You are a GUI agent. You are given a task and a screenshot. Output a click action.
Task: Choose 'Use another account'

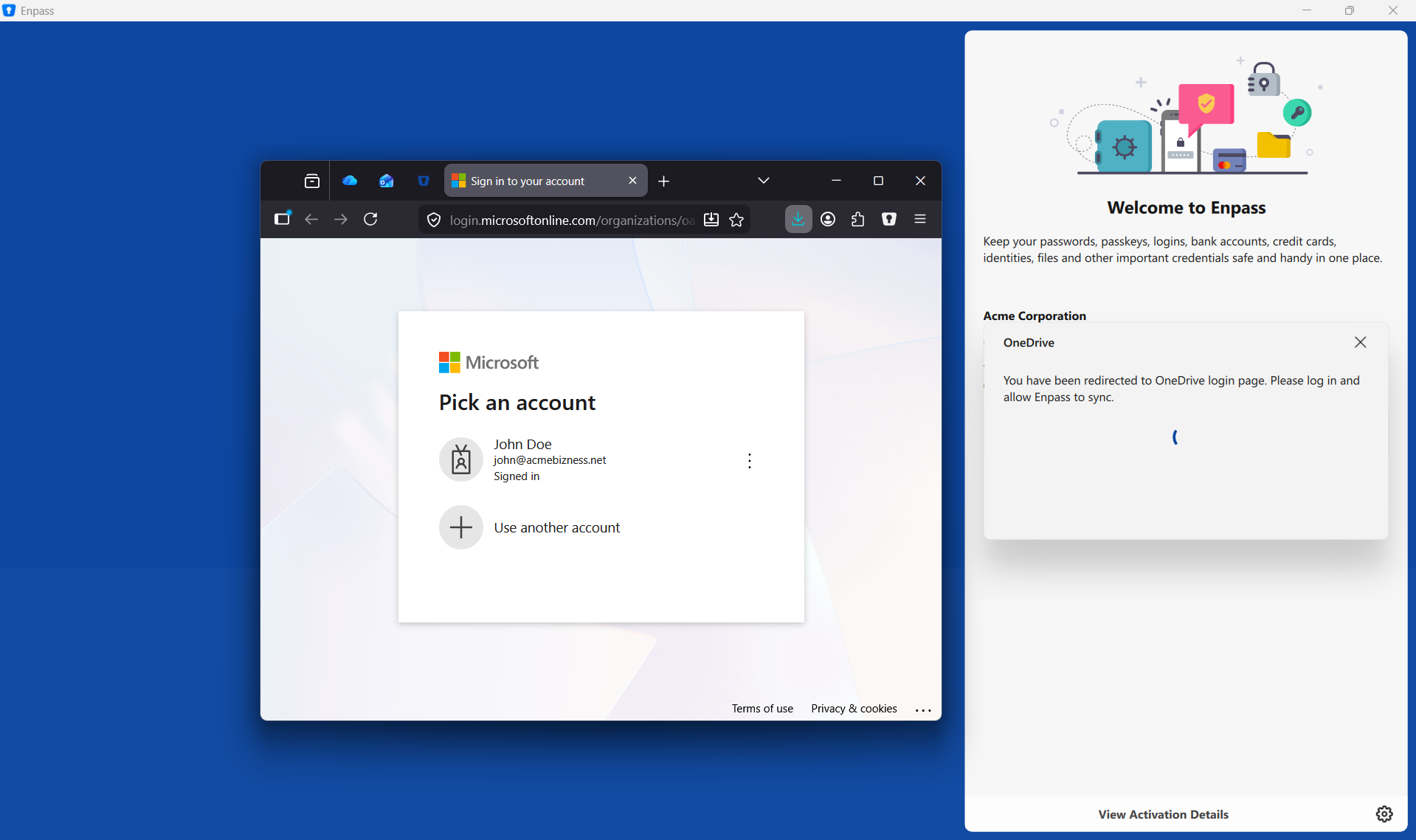point(601,527)
